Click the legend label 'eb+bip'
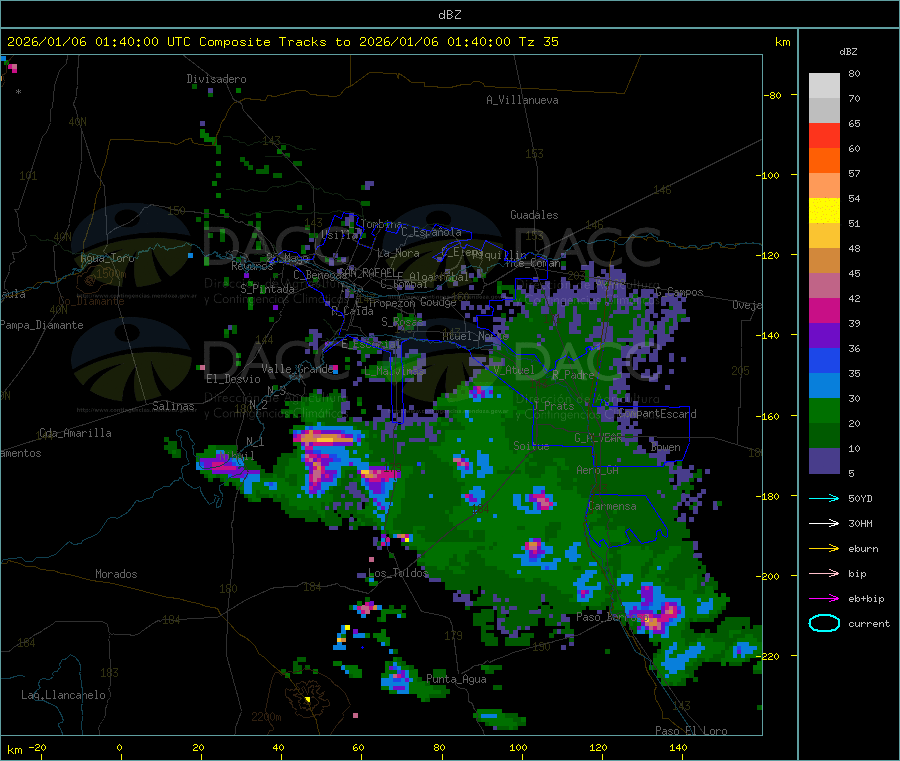Image resolution: width=900 pixels, height=761 pixels. pyautogui.click(x=866, y=599)
